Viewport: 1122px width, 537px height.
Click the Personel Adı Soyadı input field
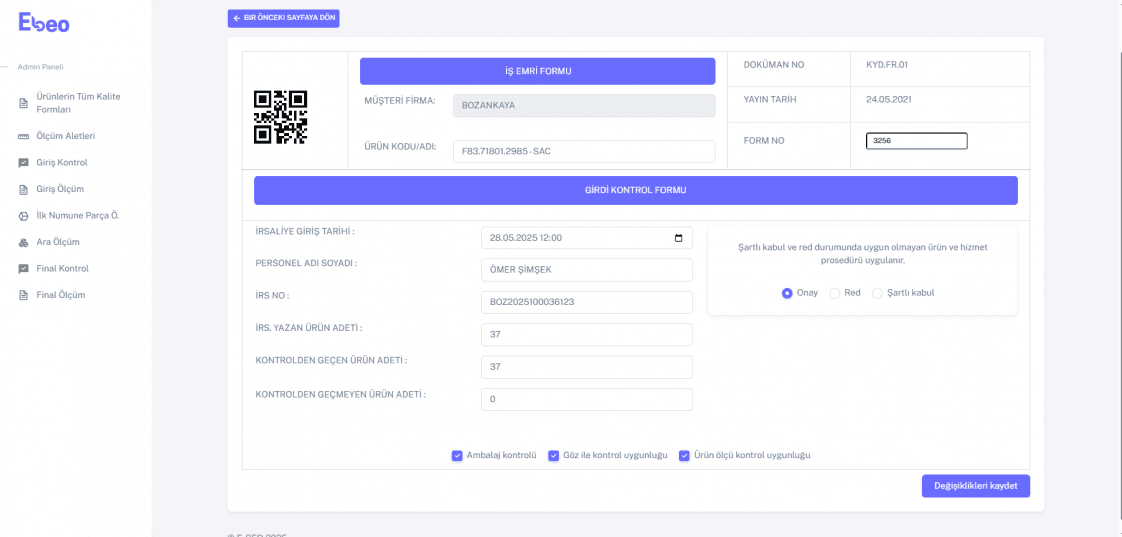pos(587,270)
